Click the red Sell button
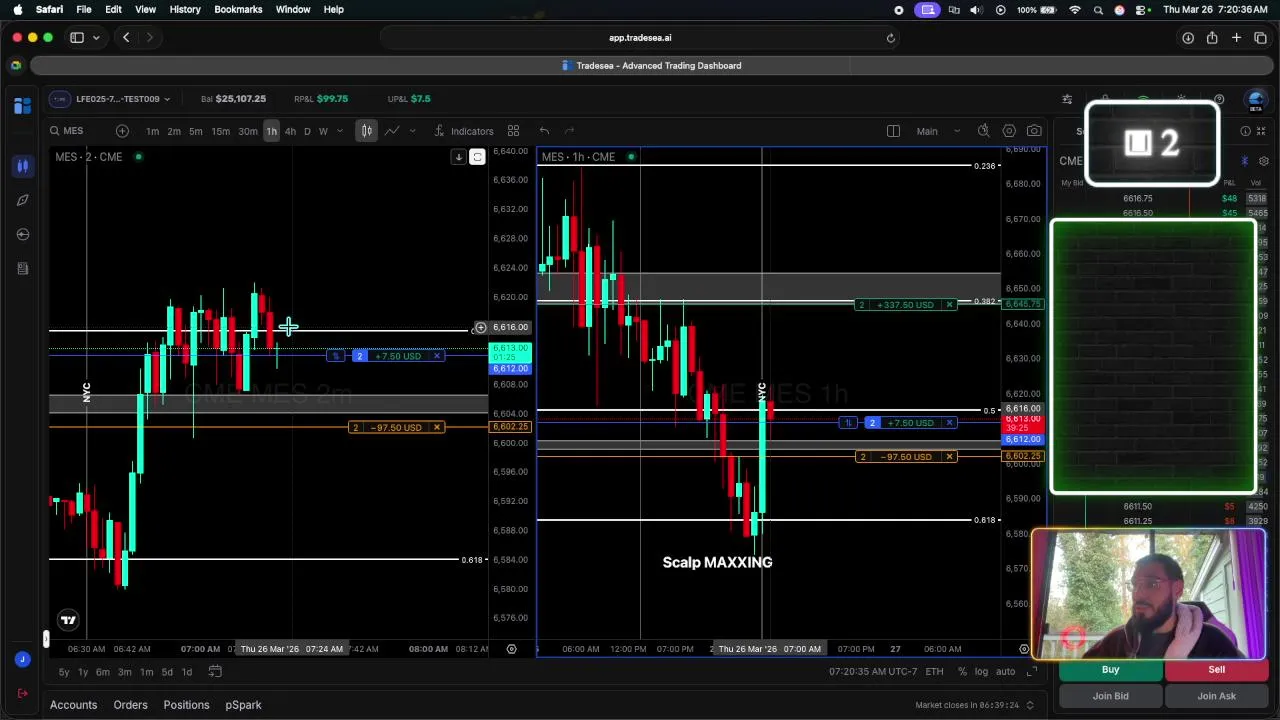The image size is (1280, 720). pos(1216,670)
